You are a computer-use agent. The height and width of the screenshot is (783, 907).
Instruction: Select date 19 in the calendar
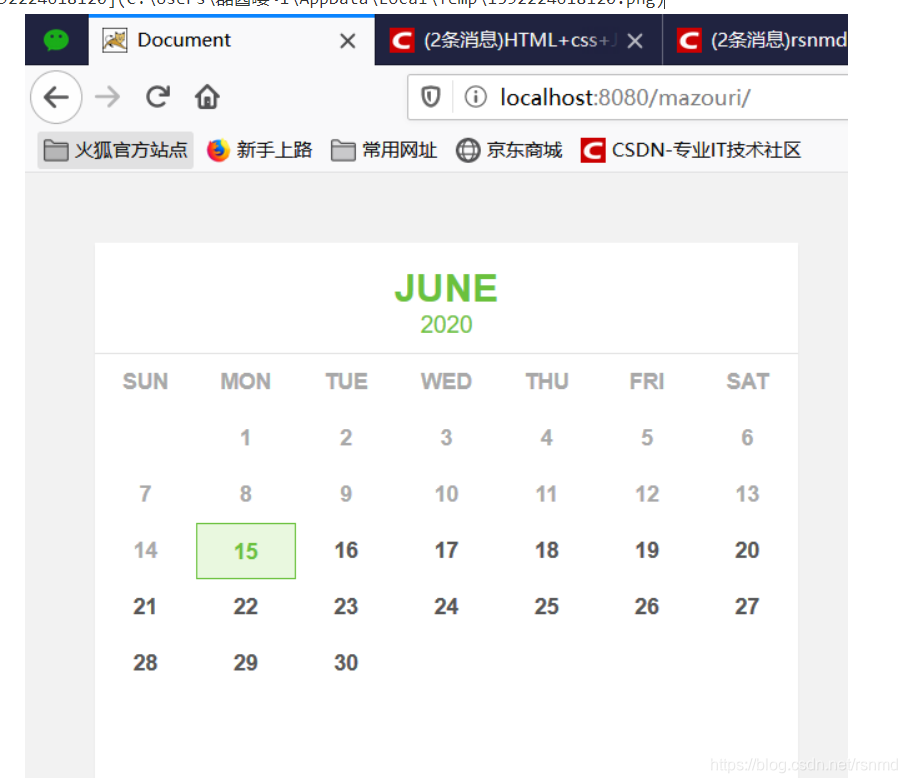point(647,550)
